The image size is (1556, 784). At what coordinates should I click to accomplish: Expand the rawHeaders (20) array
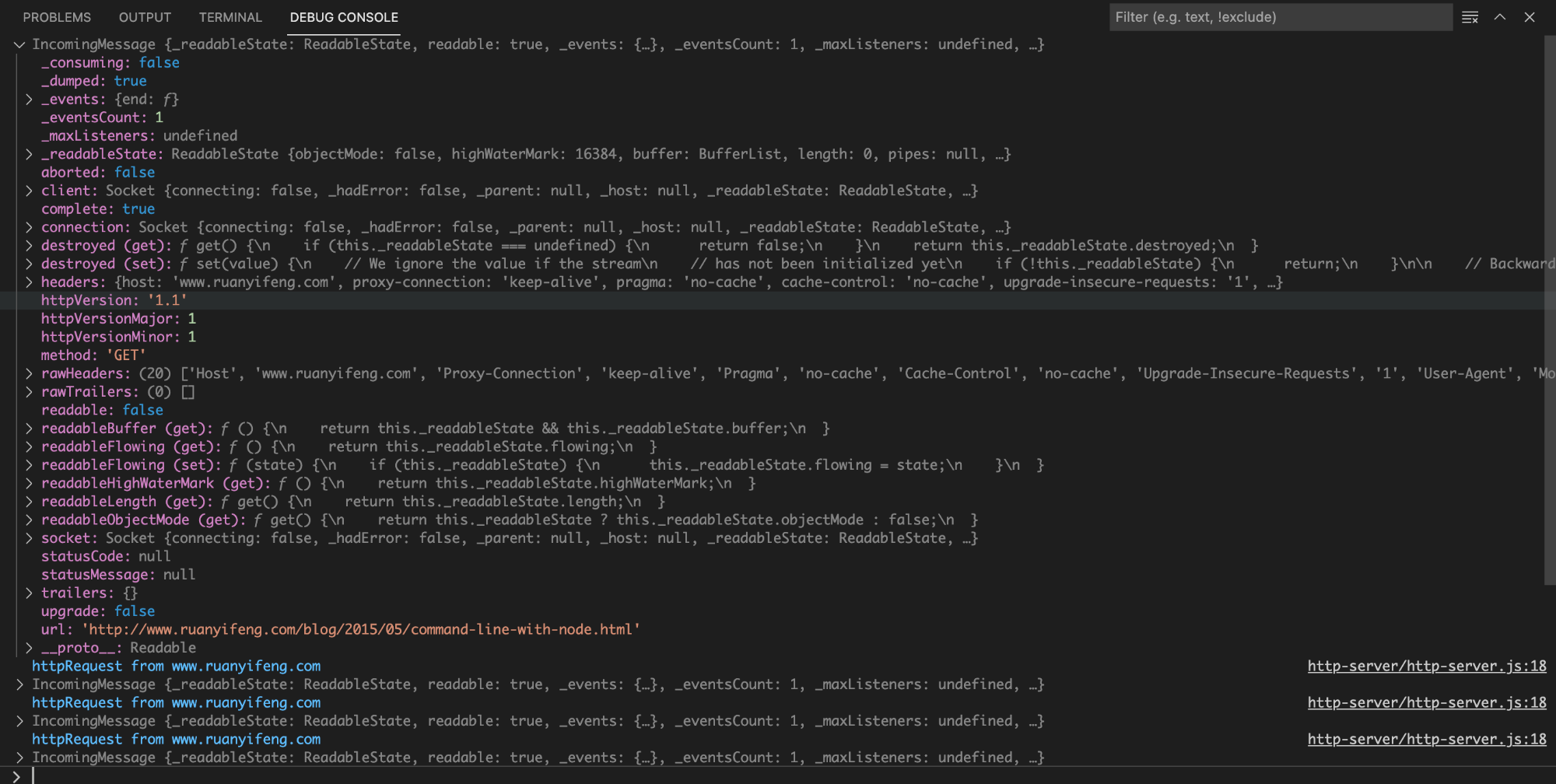coord(29,373)
